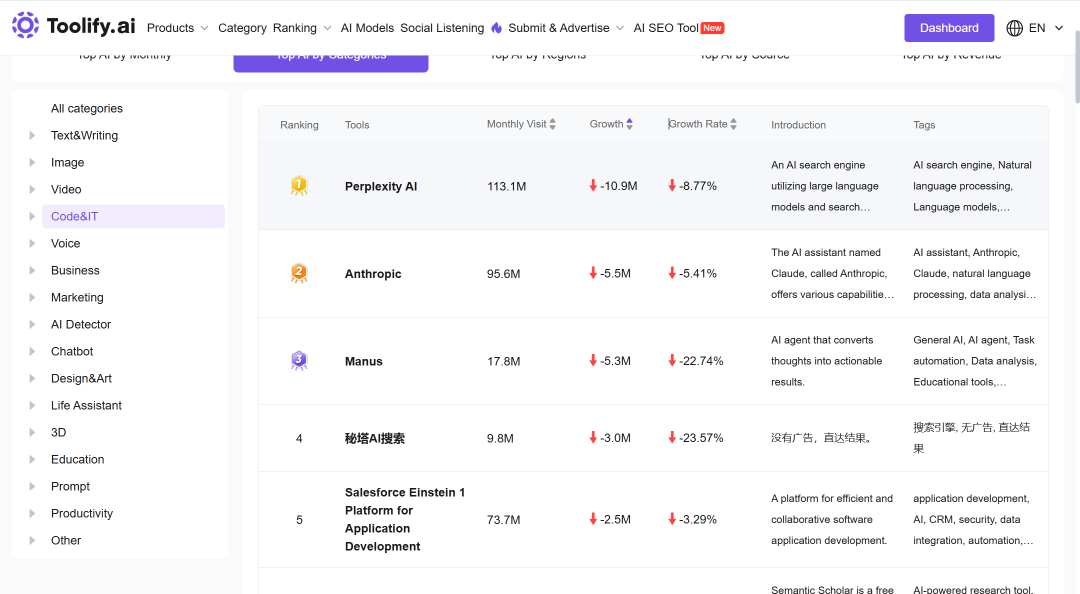Image resolution: width=1080 pixels, height=594 pixels.
Task: Select the Chatbot category label
Action: coord(72,351)
